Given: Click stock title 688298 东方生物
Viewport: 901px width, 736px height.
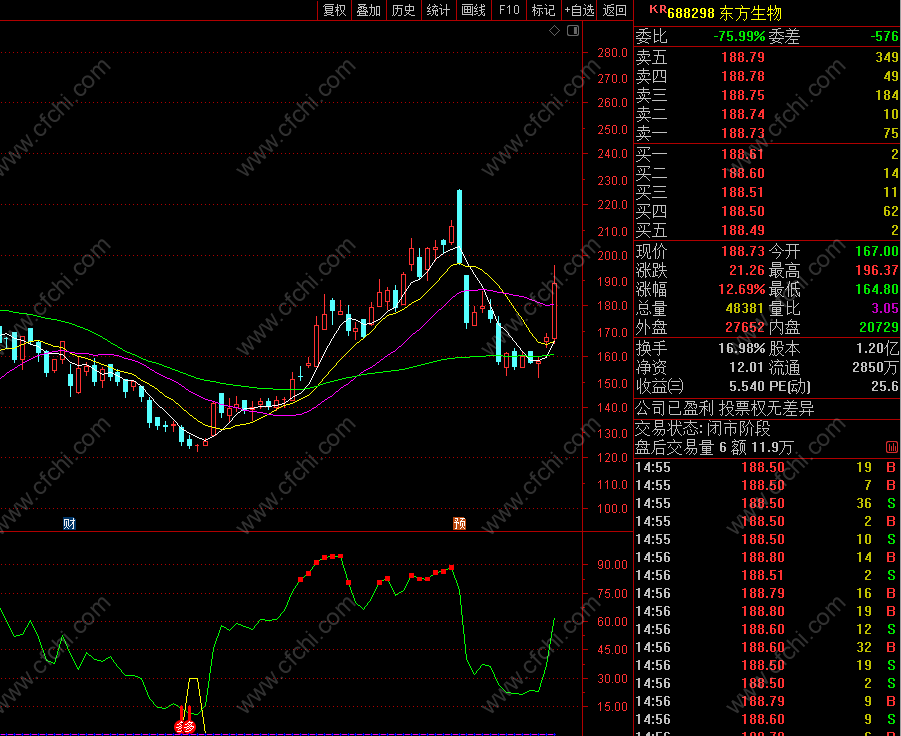Looking at the screenshot, I should point(725,13).
